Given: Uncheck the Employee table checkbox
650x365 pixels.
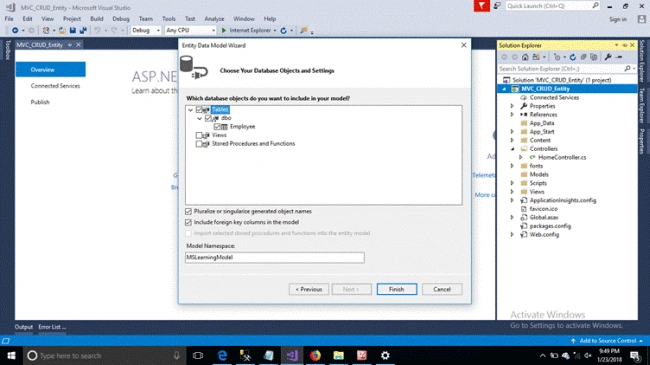Looking at the screenshot, I should (x=217, y=127).
